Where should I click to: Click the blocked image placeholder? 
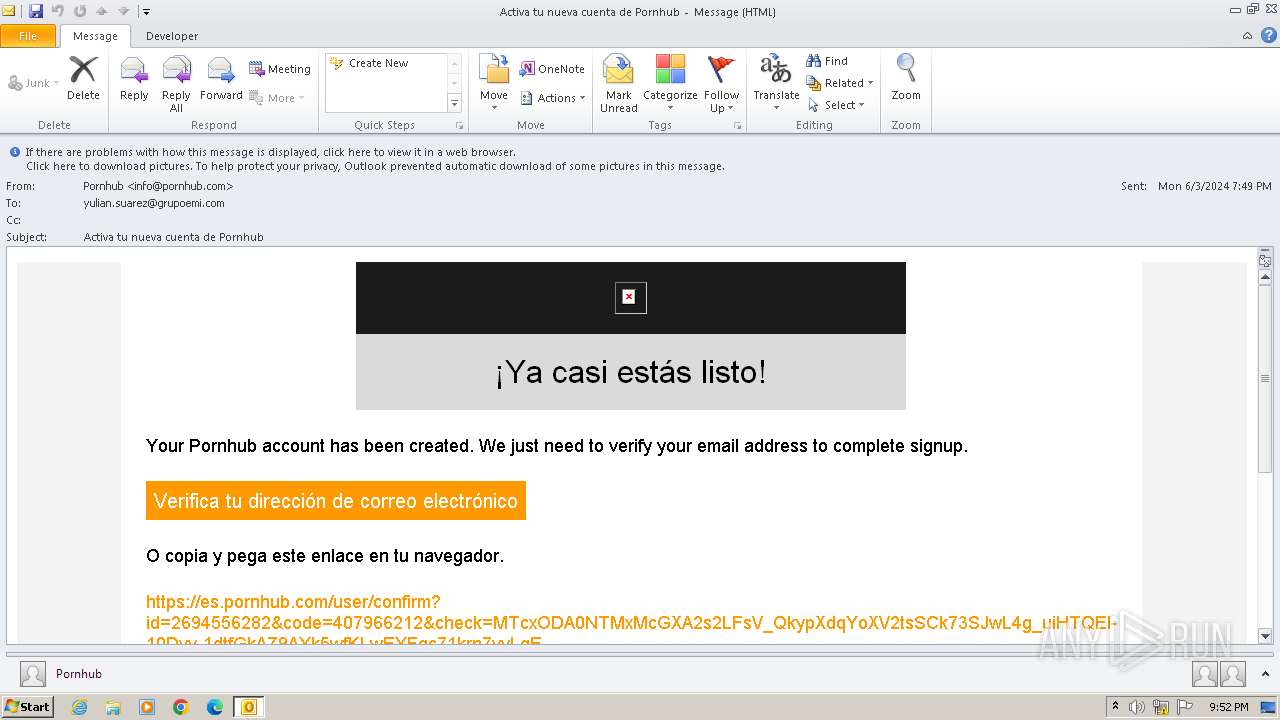point(630,297)
